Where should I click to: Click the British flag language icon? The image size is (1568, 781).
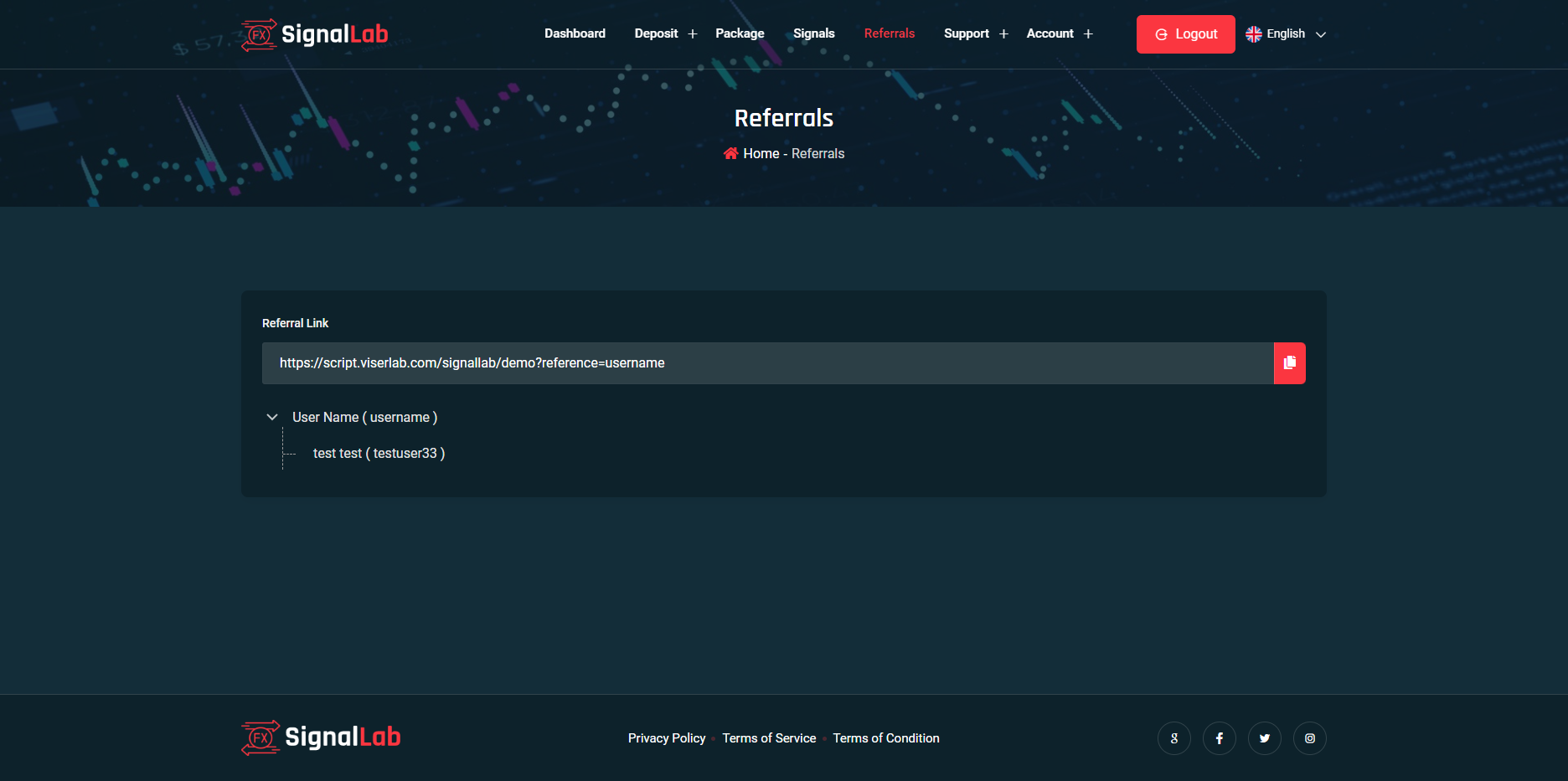[1252, 33]
